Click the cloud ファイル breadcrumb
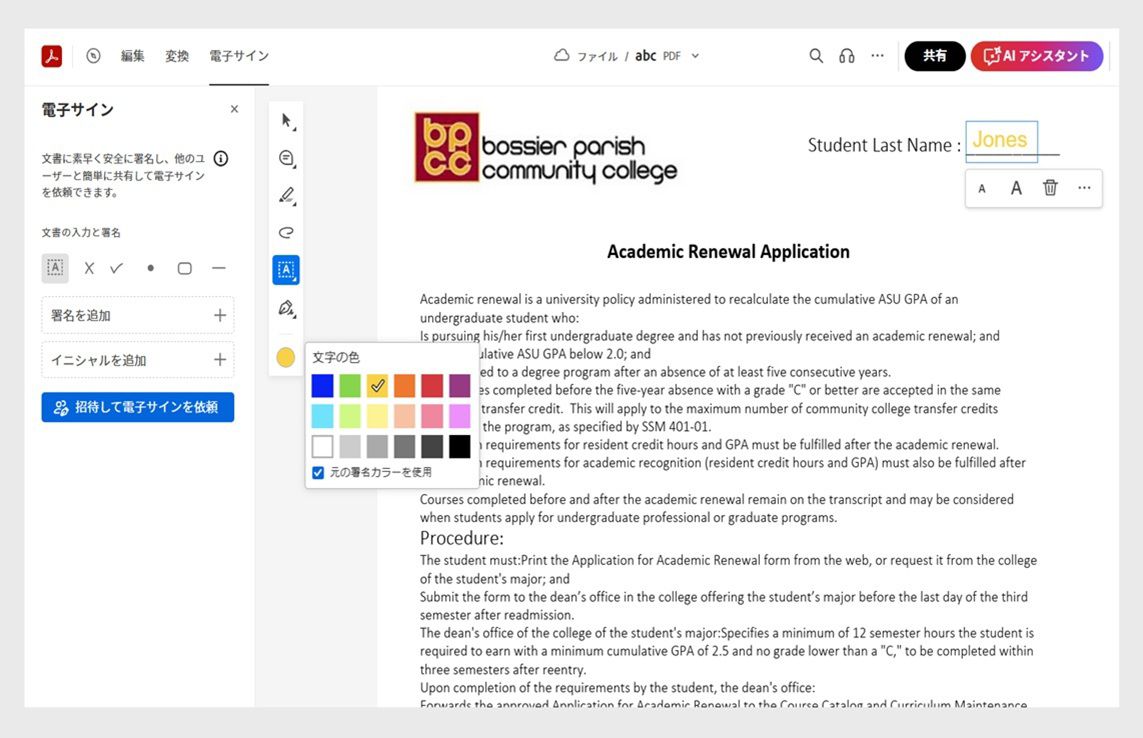 [585, 55]
